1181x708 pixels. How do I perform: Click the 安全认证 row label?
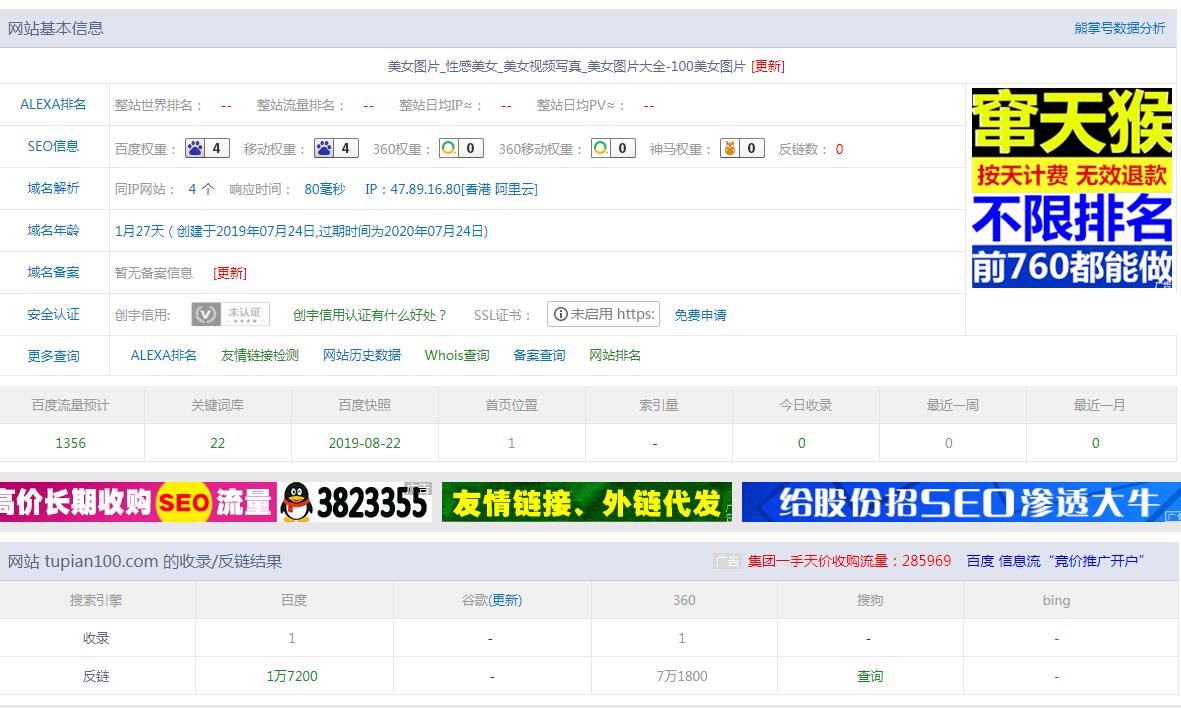click(x=53, y=315)
